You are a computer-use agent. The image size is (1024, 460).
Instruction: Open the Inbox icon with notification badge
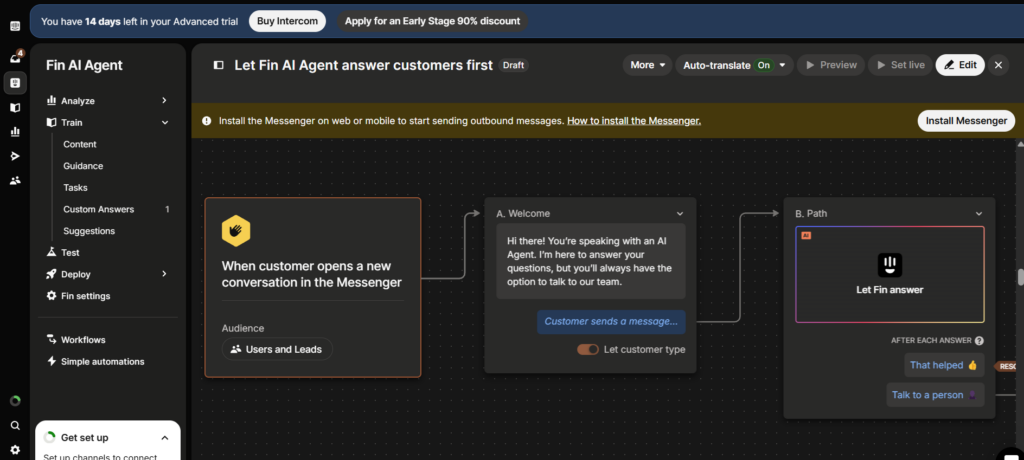point(15,58)
